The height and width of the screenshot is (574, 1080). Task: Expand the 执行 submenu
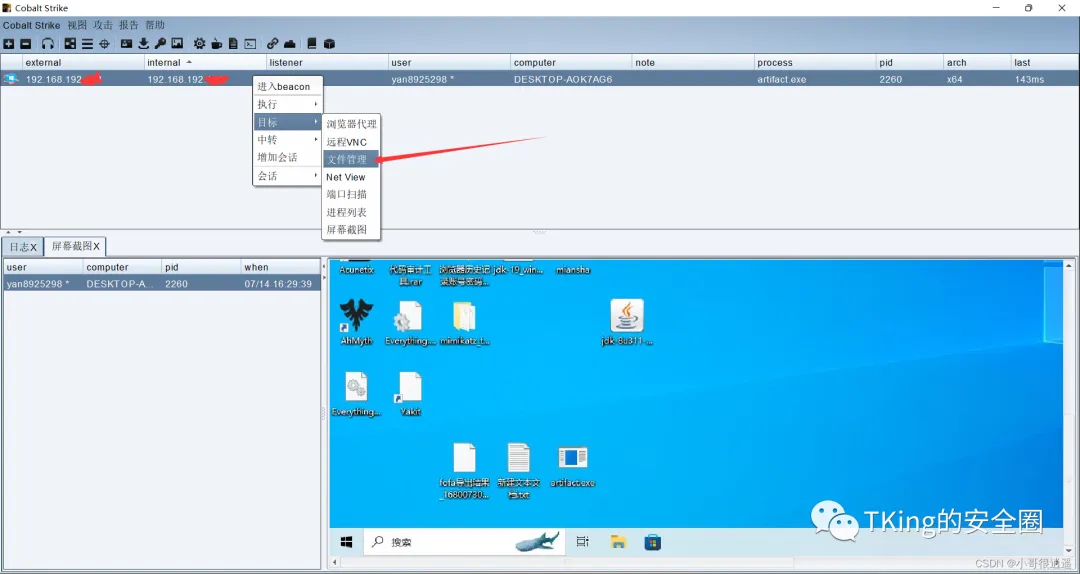[x=288, y=104]
